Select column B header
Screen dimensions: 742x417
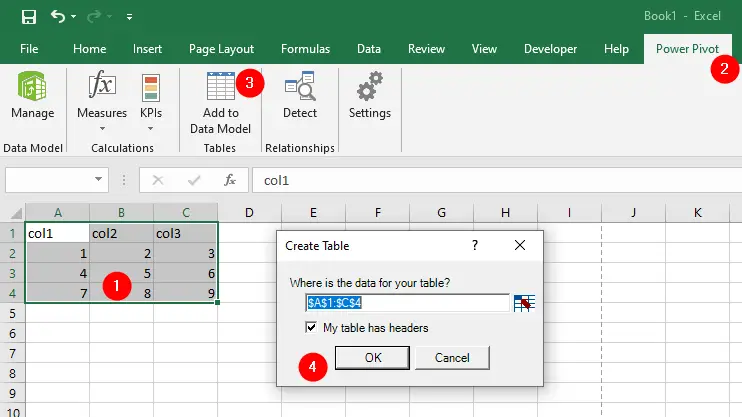(x=122, y=213)
